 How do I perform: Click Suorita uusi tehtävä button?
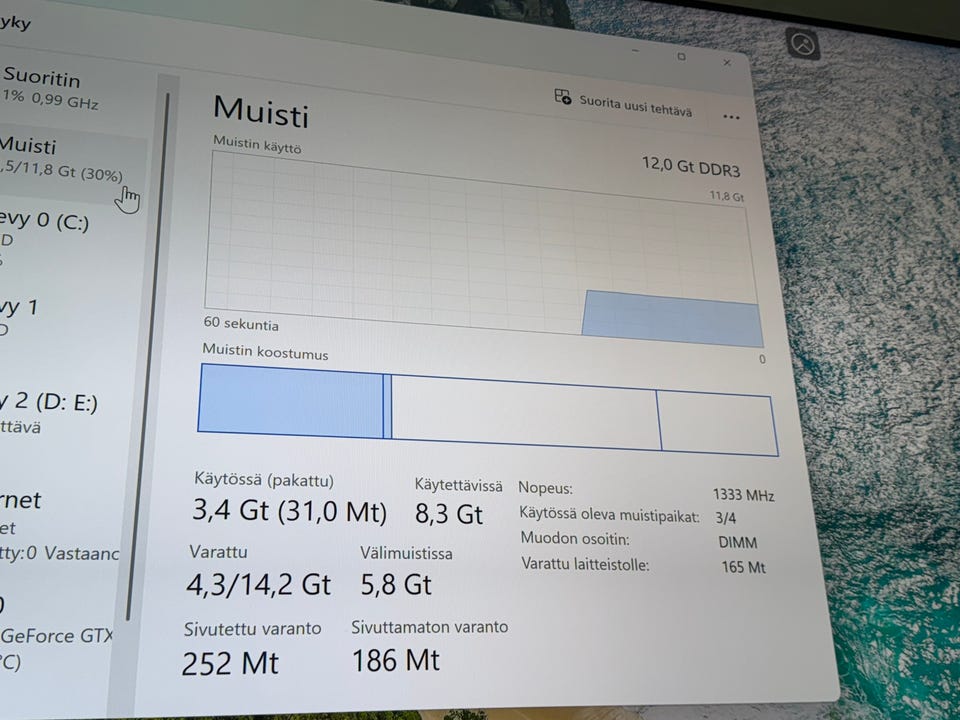[623, 104]
